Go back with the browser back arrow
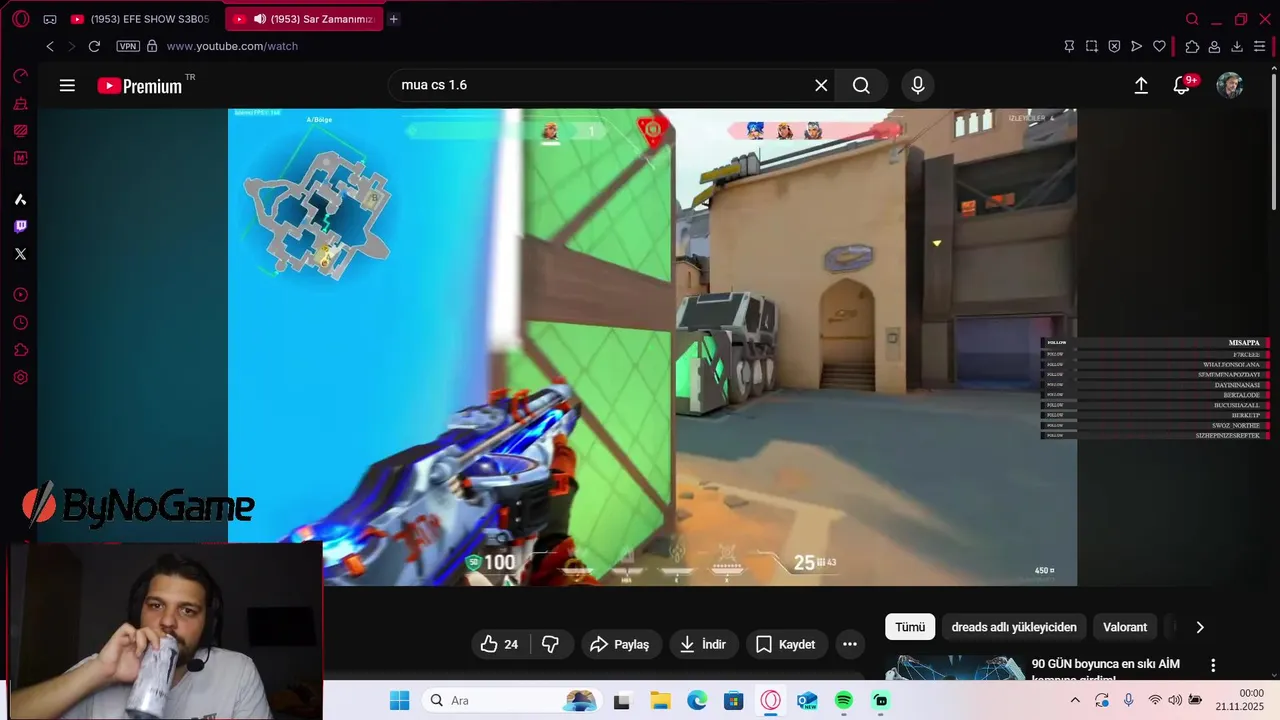This screenshot has width=1280, height=720. coord(50,46)
